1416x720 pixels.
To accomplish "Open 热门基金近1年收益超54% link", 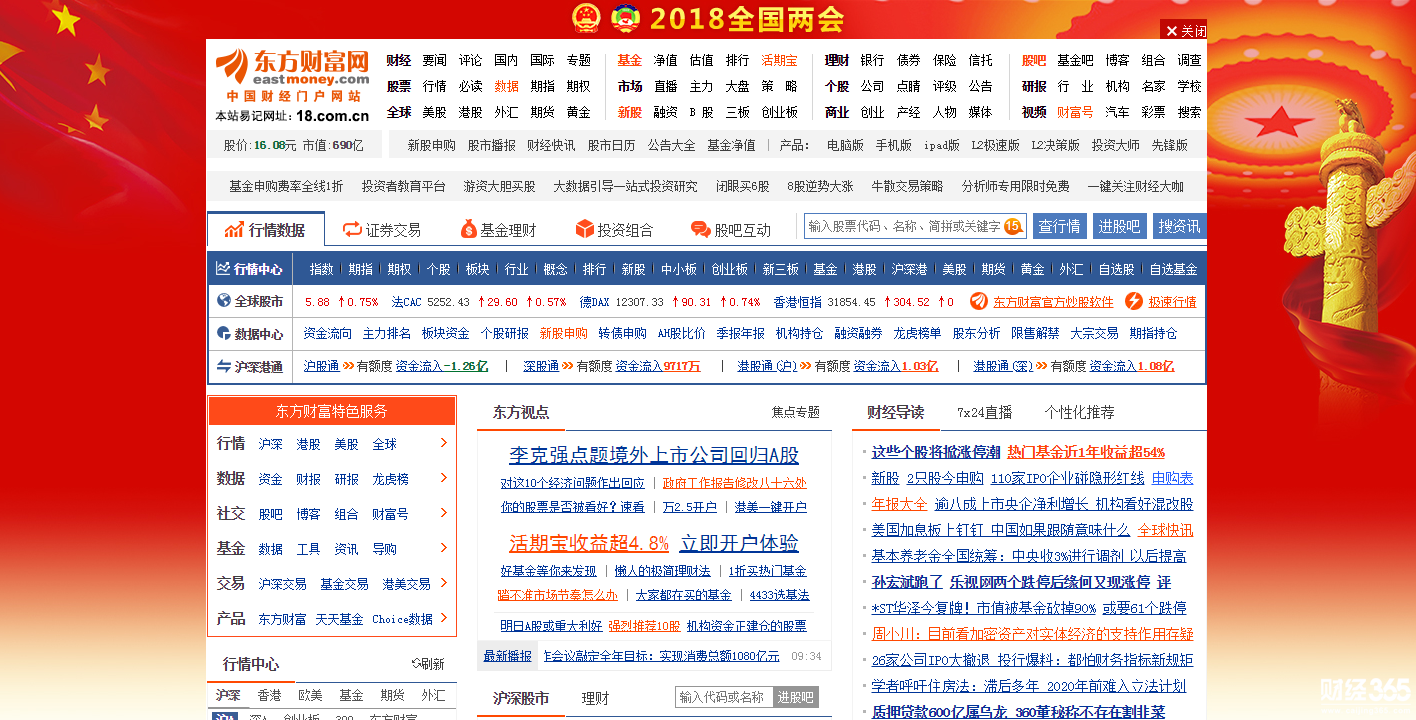I will point(1086,452).
